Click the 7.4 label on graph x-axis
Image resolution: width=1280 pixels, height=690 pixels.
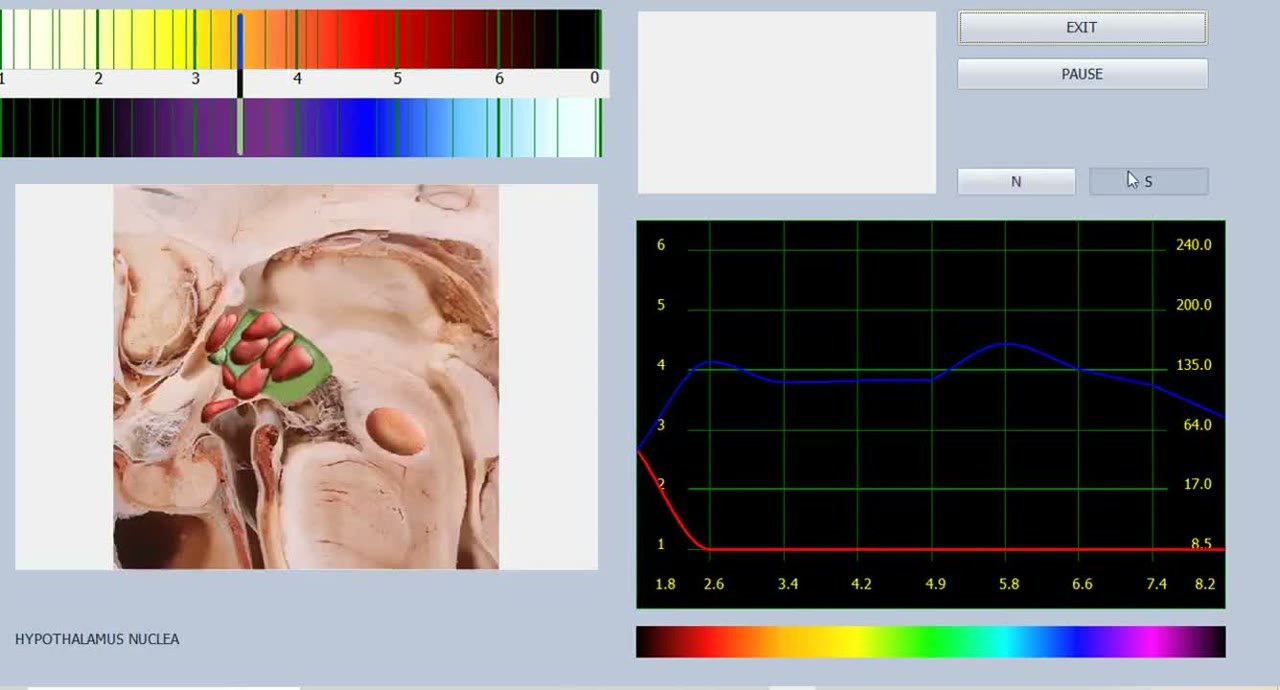click(1156, 584)
